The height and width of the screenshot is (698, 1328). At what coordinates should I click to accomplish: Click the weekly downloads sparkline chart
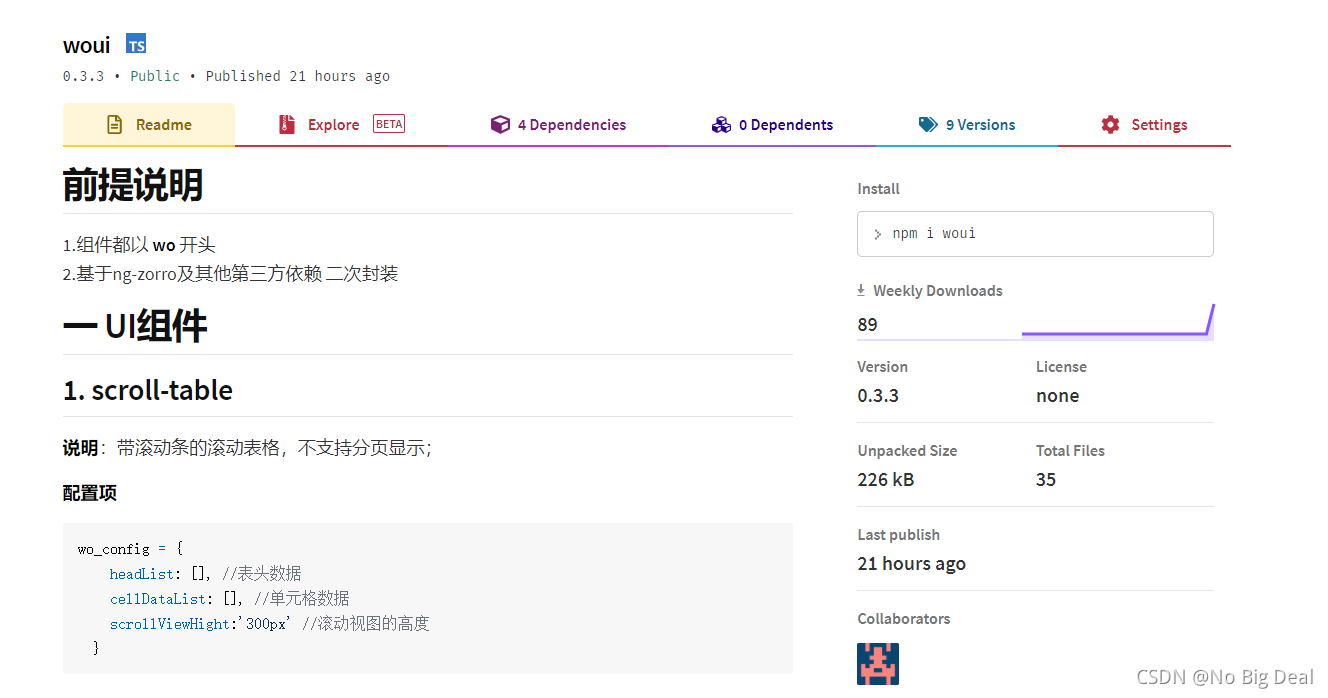pos(1118,321)
